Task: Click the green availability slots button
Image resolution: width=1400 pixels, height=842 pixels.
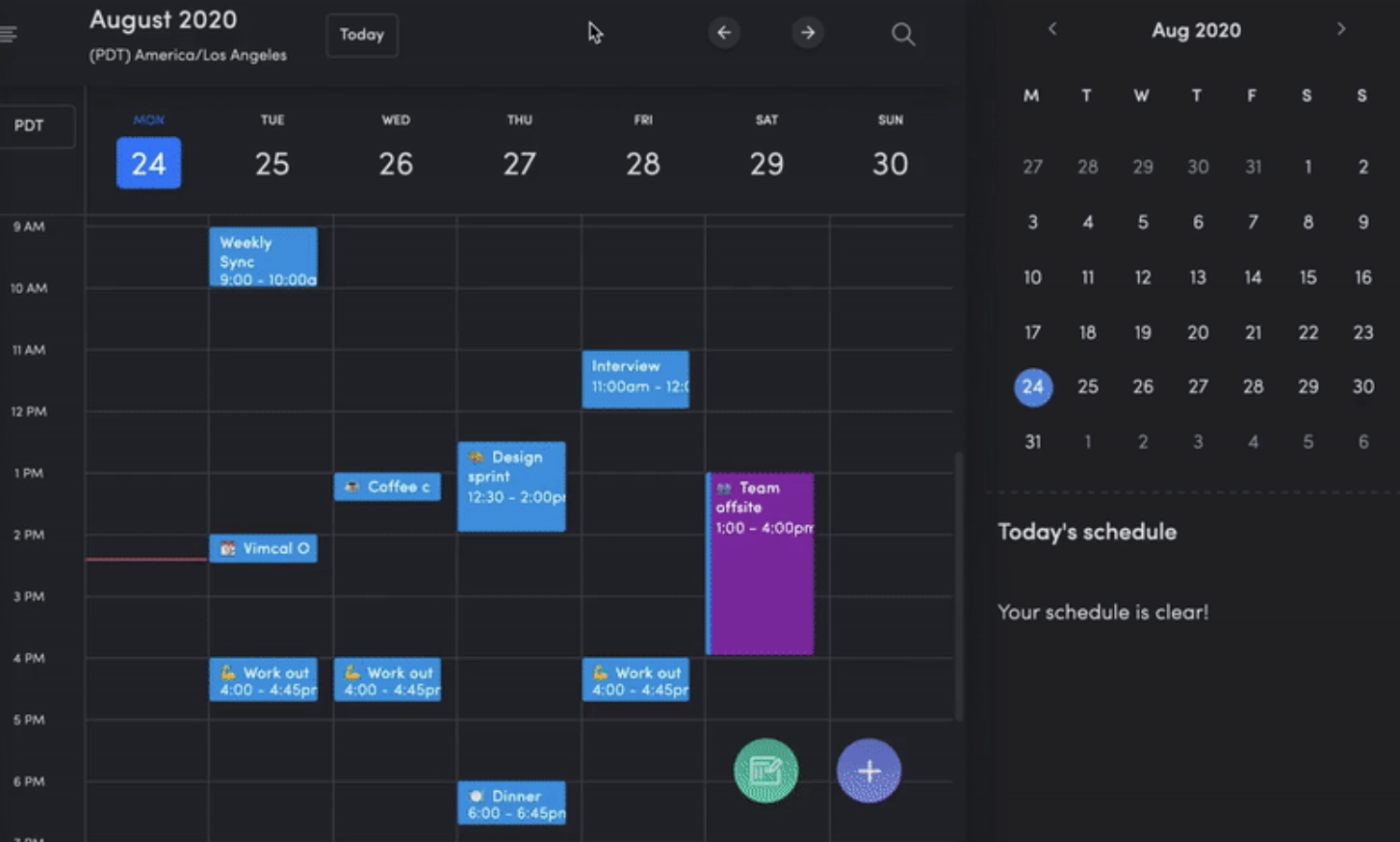Action: pos(766,771)
